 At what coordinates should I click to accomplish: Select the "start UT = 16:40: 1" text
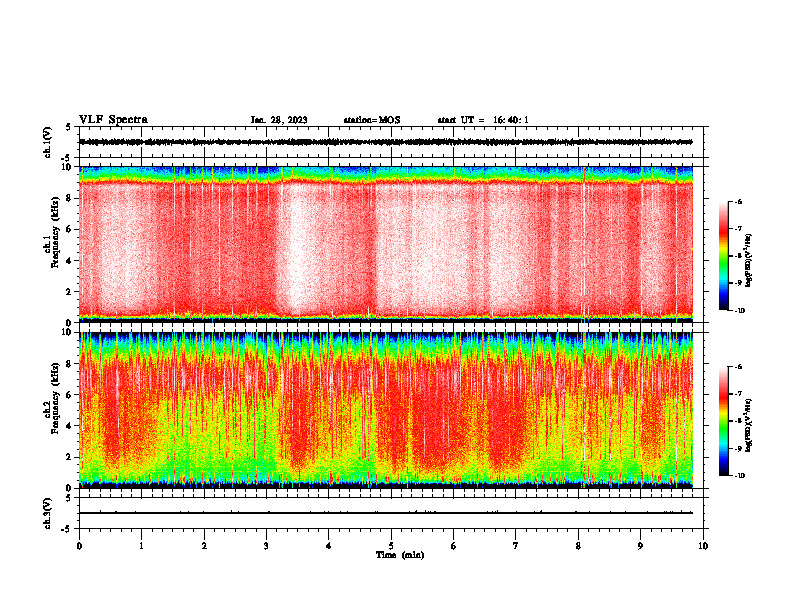click(483, 120)
